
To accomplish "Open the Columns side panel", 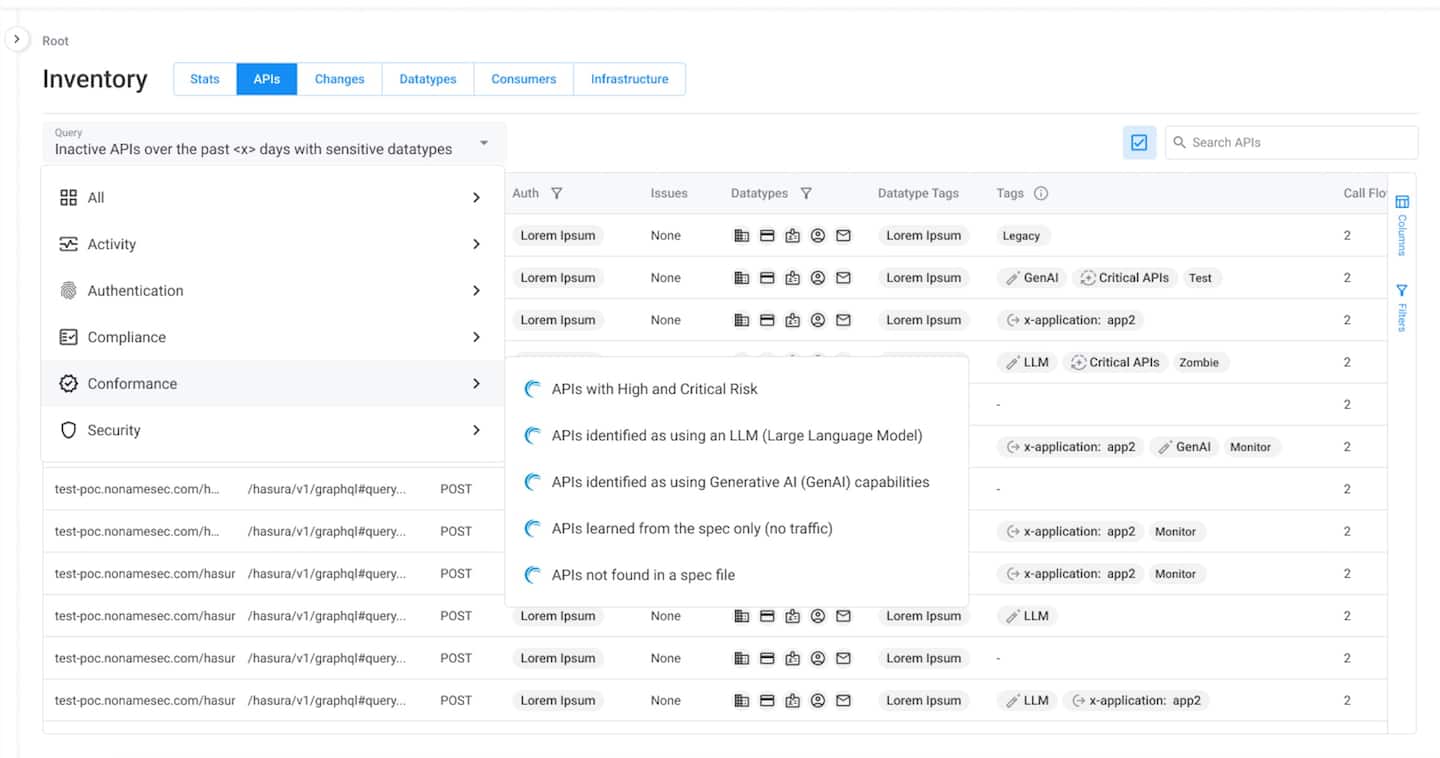I will [x=1402, y=225].
